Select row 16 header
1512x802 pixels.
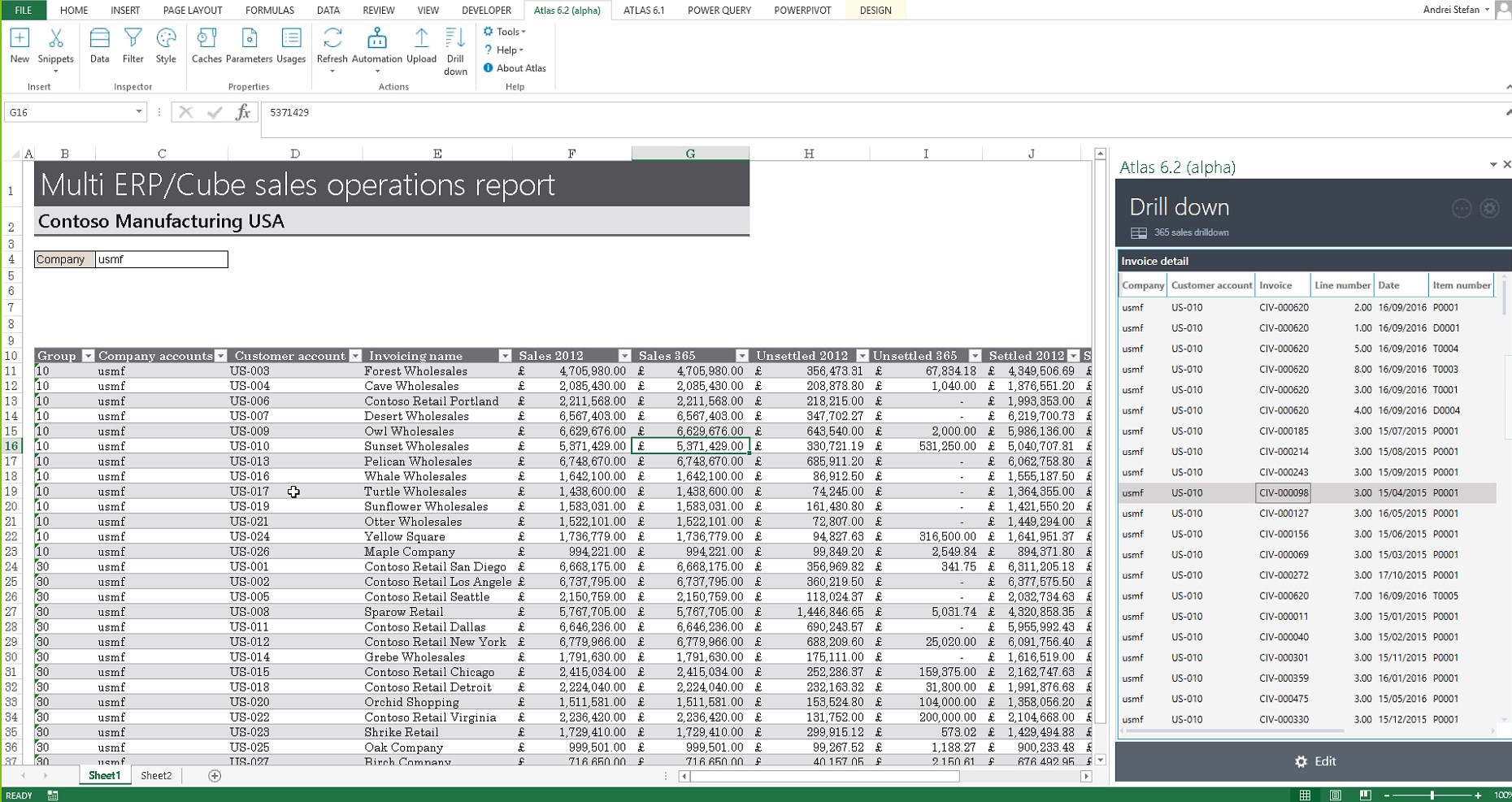[x=11, y=446]
